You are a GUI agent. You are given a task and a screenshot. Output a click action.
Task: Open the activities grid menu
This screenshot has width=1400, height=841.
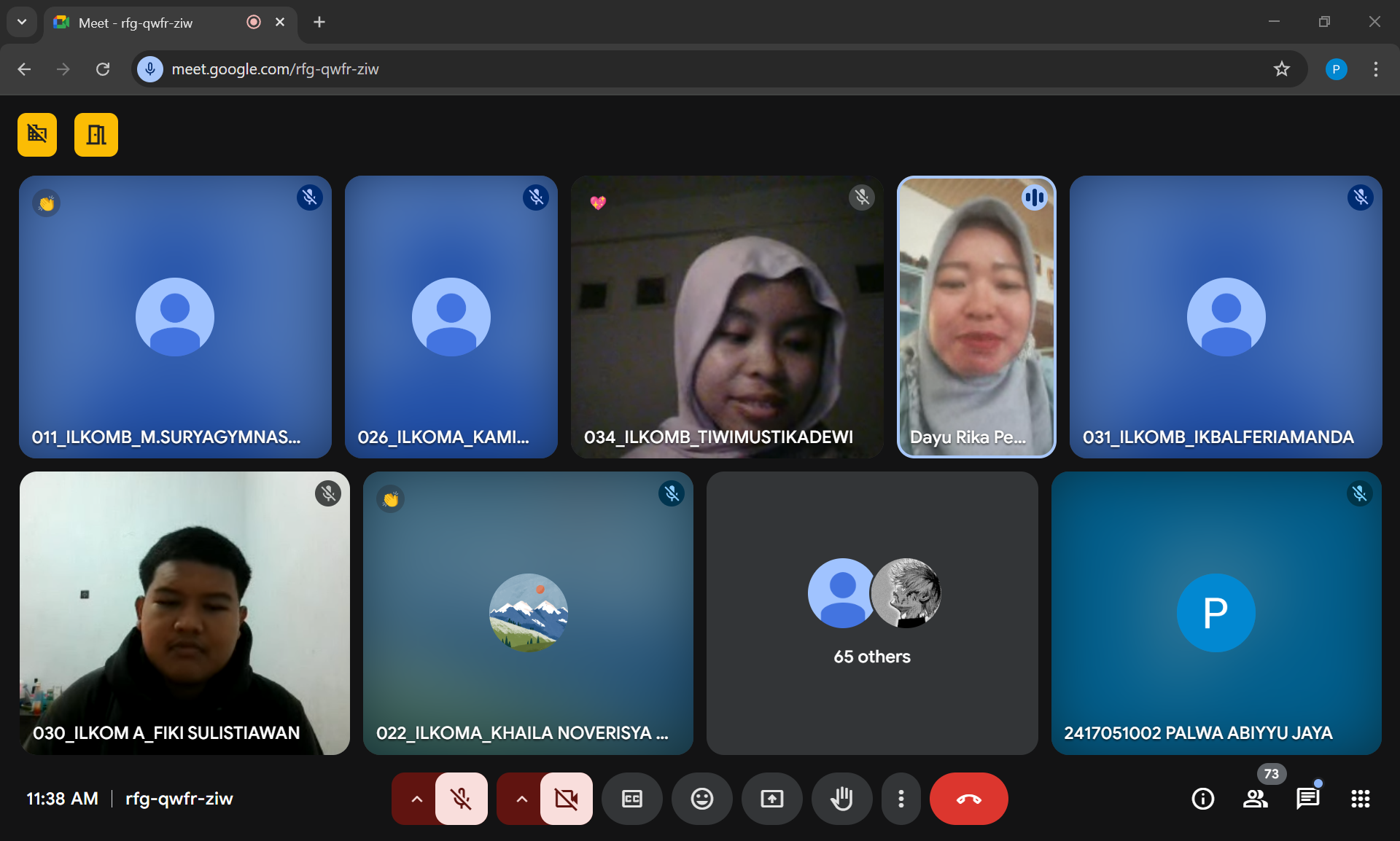coord(1360,799)
